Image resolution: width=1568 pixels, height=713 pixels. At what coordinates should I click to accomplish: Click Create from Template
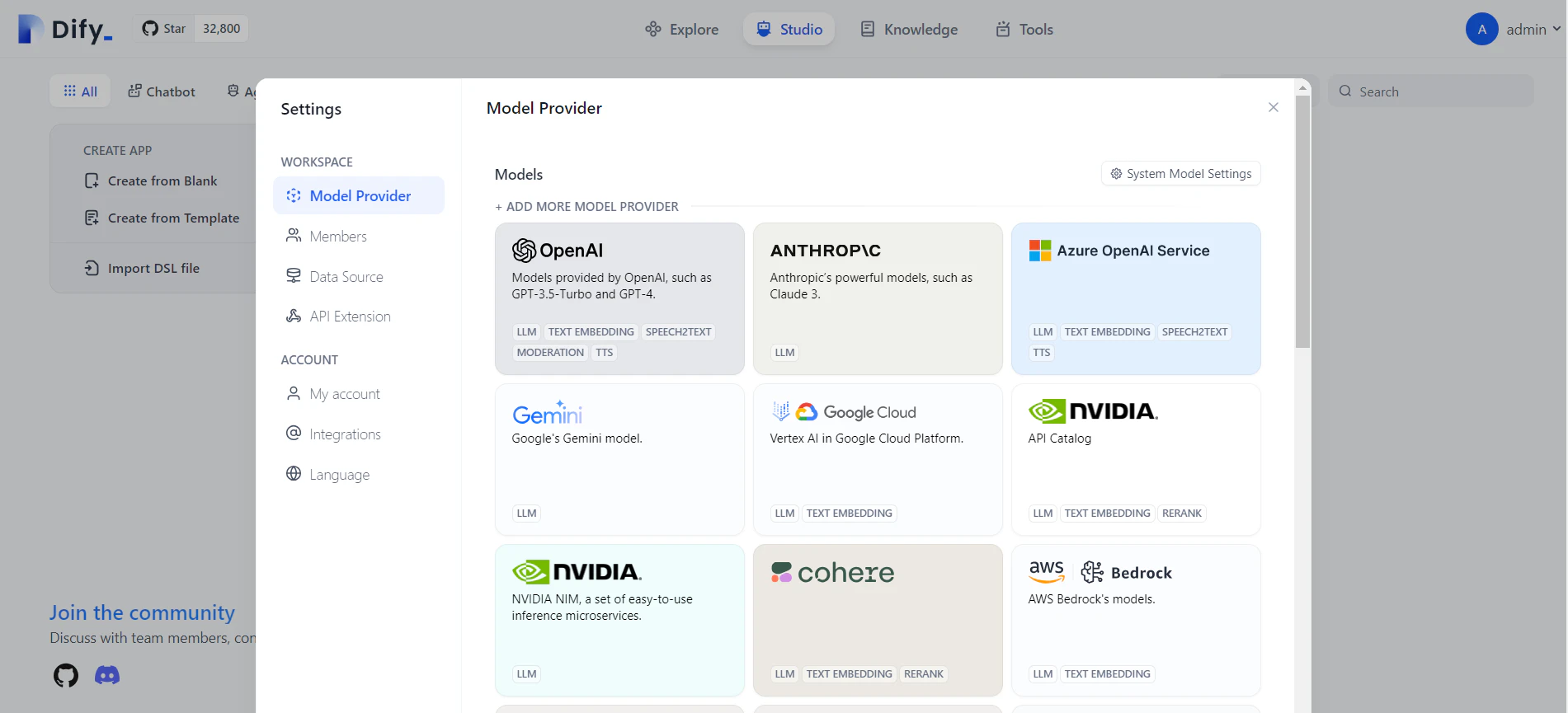pyautogui.click(x=162, y=218)
